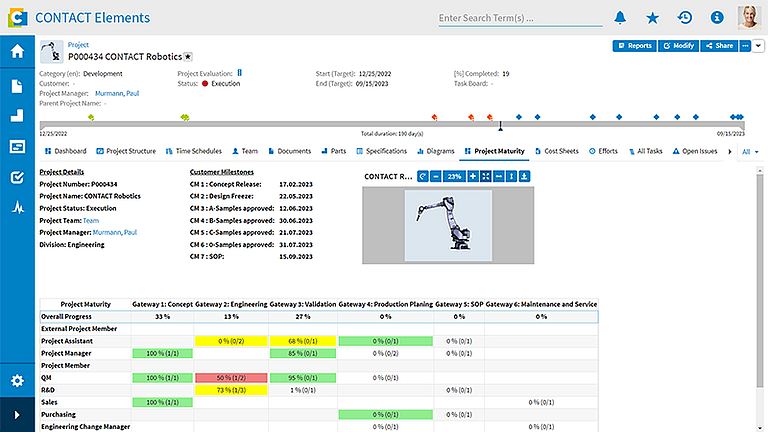This screenshot has height=432, width=768.
Task: Open Murmann, Paul link in Project Details
Action: pyautogui.click(x=115, y=232)
